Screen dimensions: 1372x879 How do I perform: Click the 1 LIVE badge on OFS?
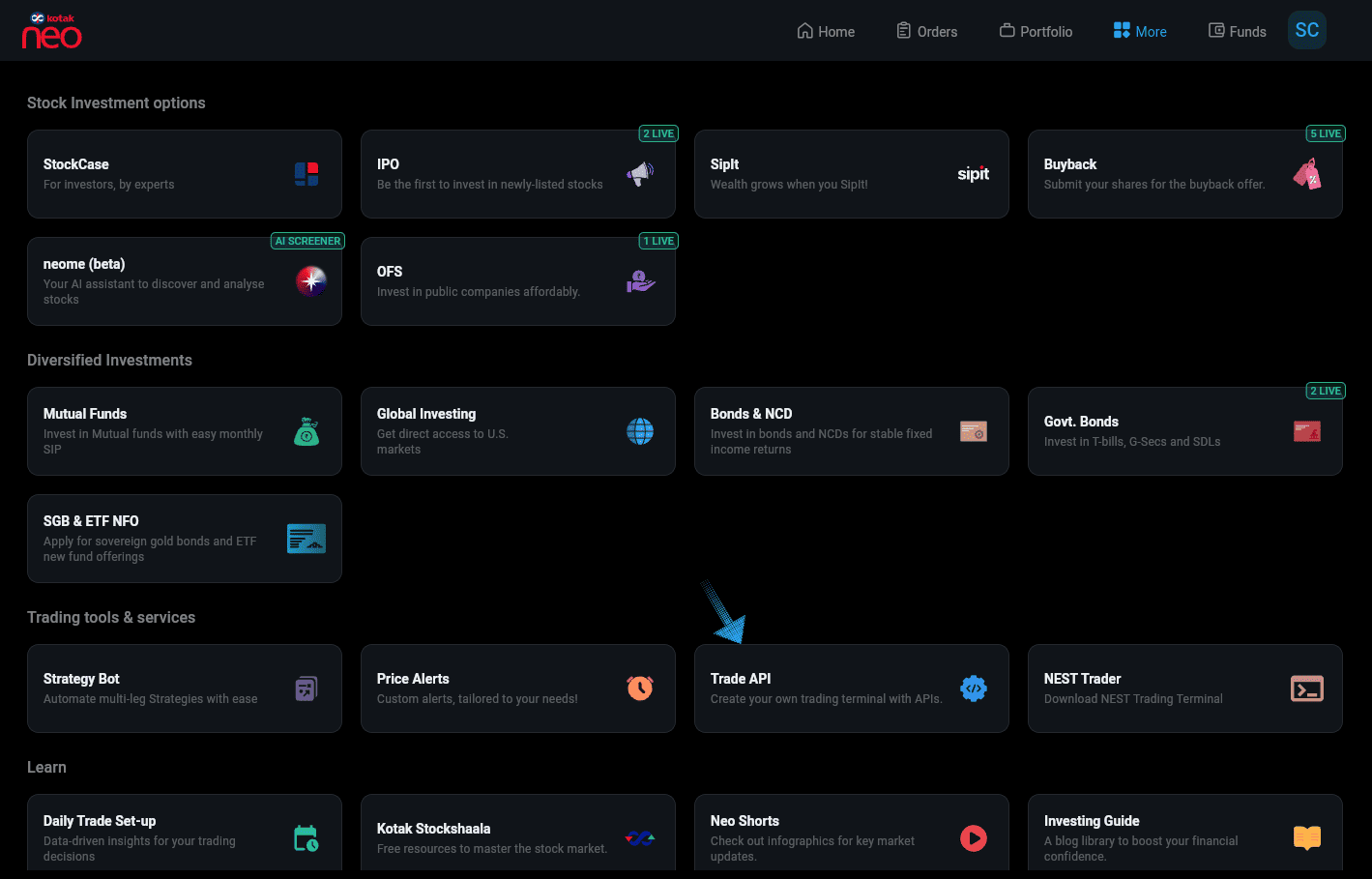tap(658, 241)
